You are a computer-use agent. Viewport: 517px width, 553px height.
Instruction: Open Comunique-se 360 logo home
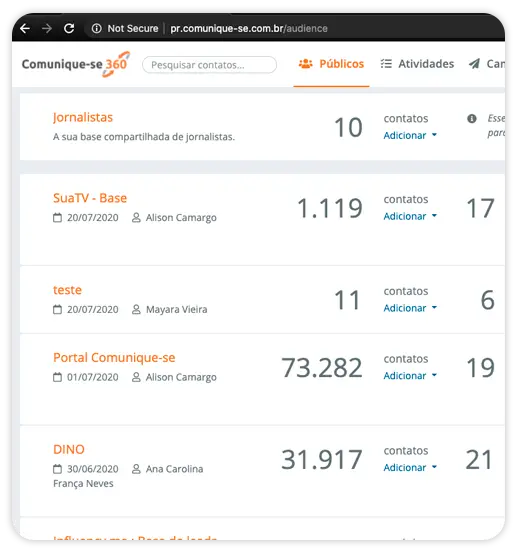point(75,64)
